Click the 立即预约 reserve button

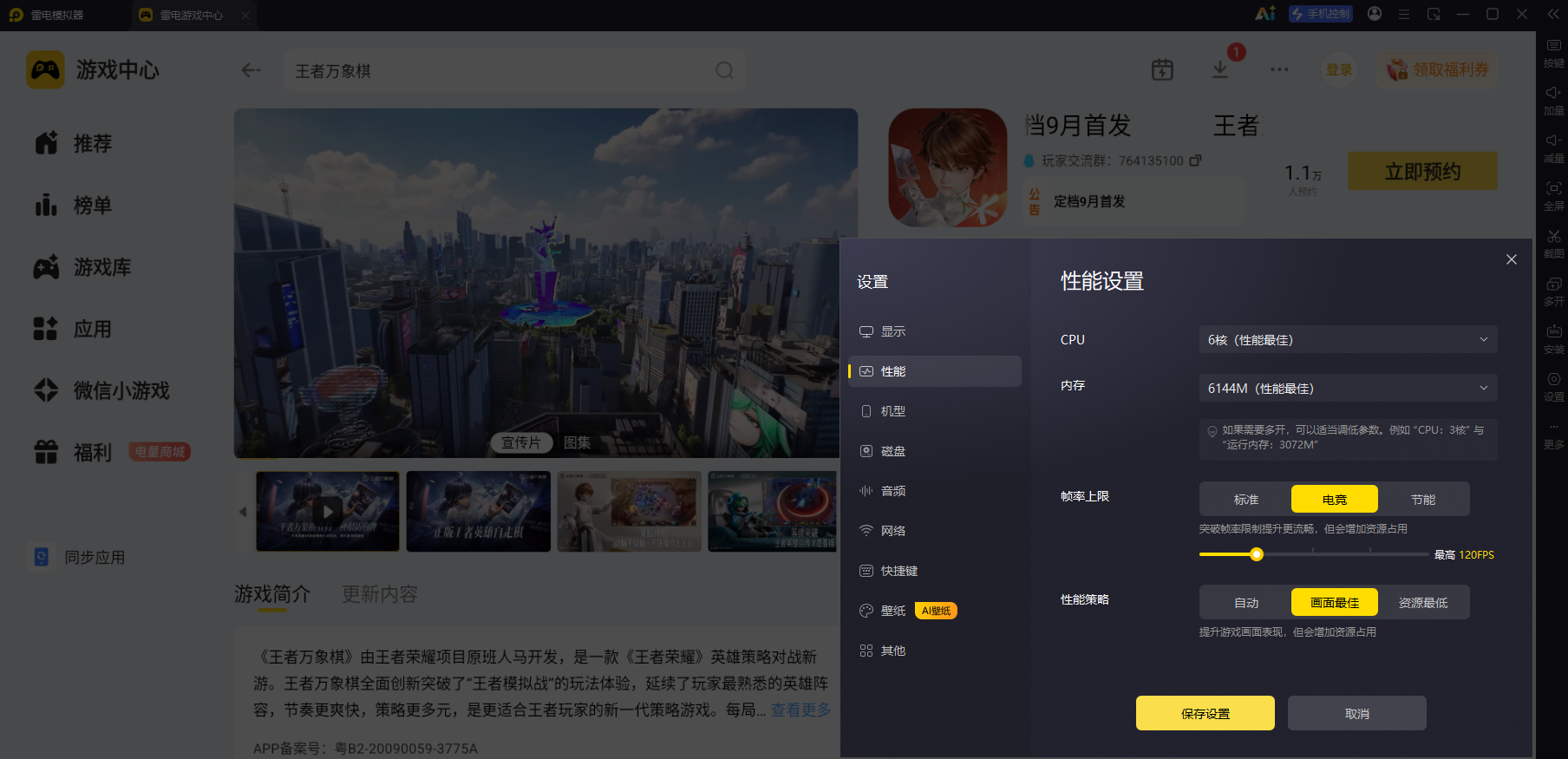[x=1423, y=171]
